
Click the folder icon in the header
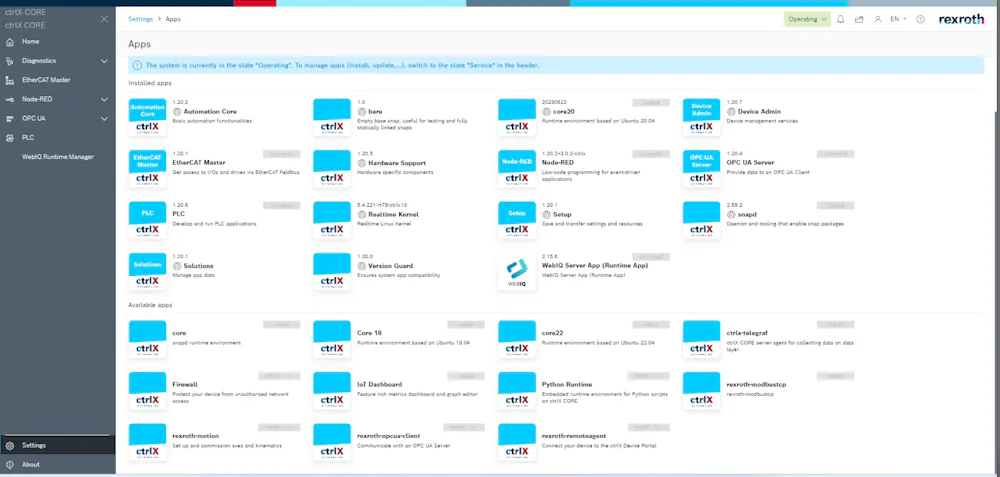(x=859, y=19)
